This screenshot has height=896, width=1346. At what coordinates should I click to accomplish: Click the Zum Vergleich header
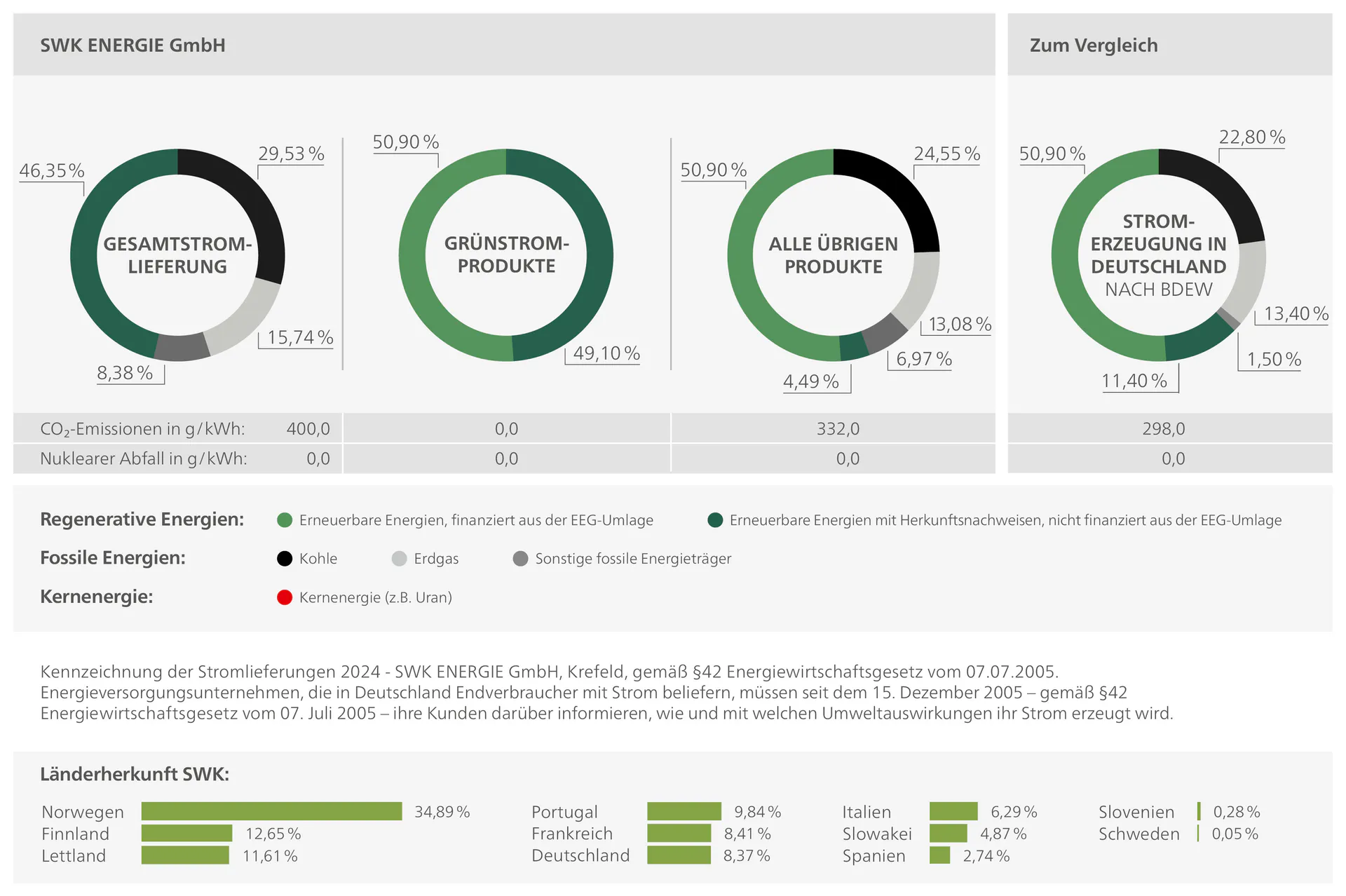(x=1094, y=46)
